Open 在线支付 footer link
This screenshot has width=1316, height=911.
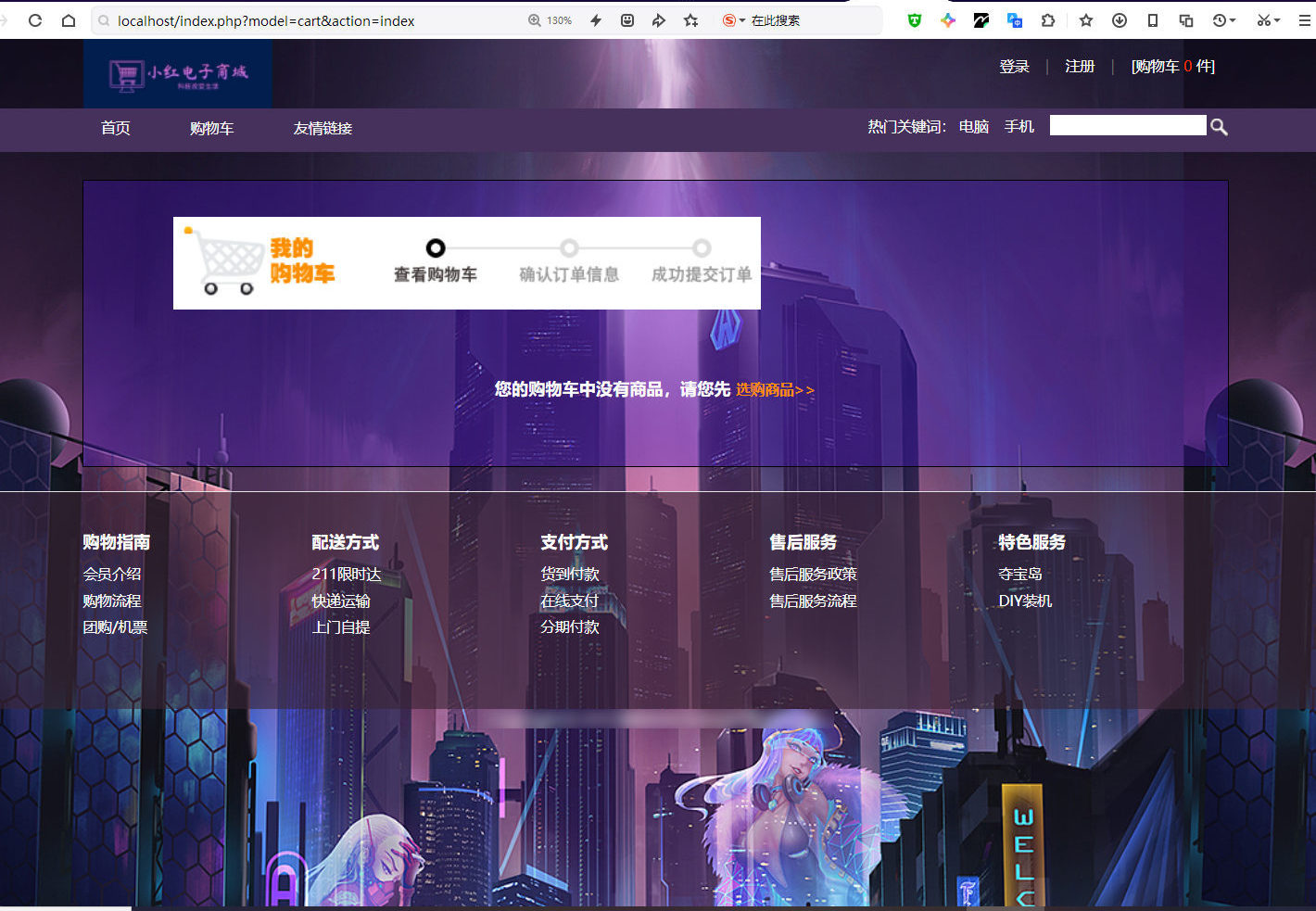[x=570, y=601]
